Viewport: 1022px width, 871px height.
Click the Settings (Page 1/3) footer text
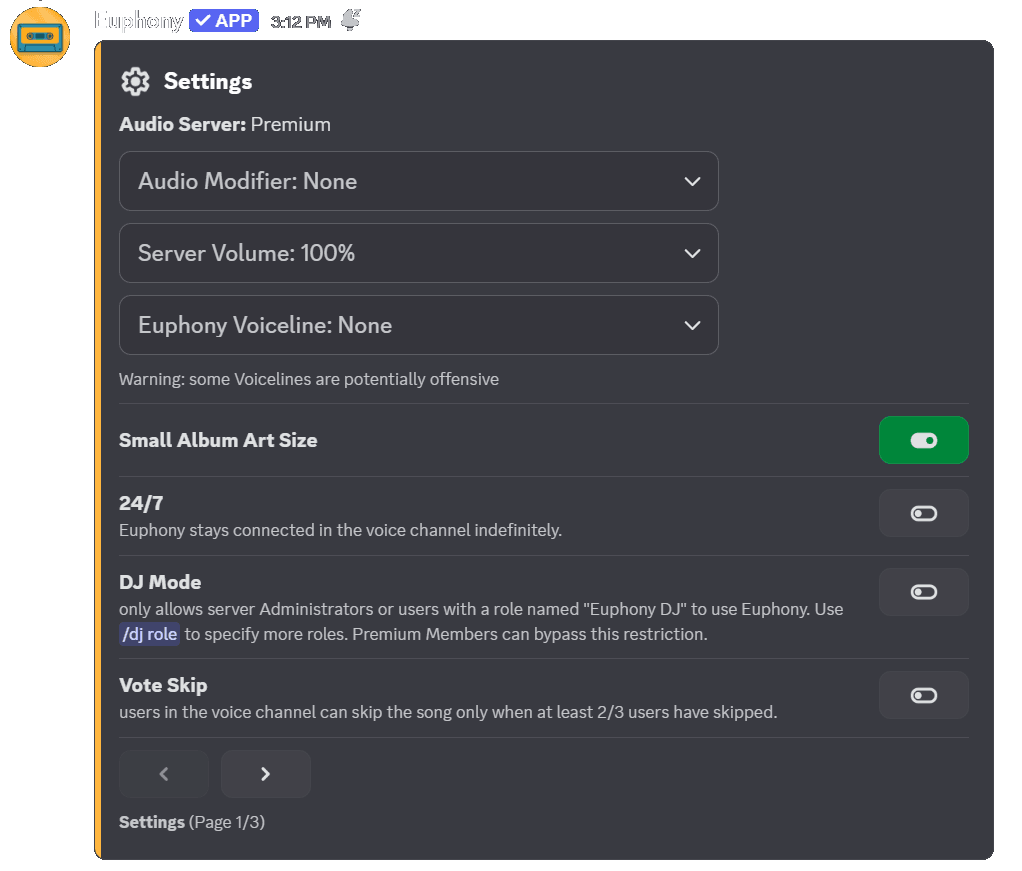pos(192,822)
